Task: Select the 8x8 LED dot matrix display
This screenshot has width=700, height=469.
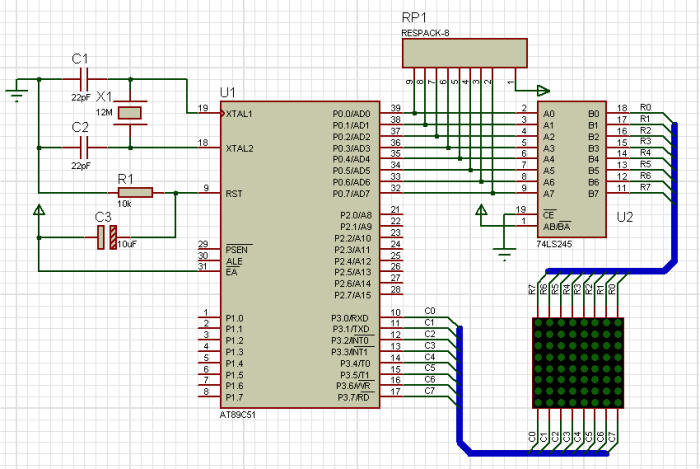Action: coord(578,363)
